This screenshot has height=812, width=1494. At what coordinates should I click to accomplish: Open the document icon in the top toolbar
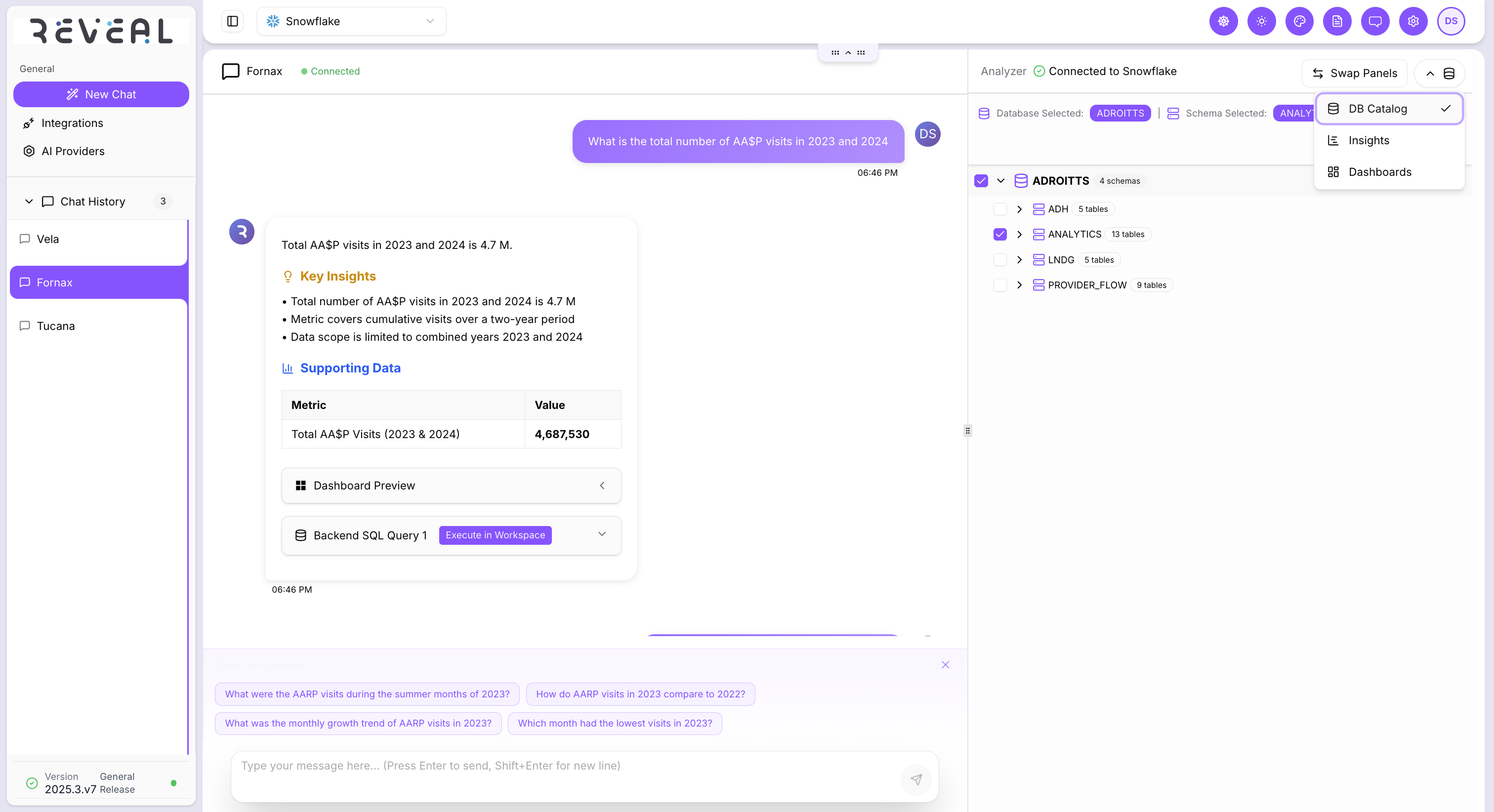click(1337, 21)
